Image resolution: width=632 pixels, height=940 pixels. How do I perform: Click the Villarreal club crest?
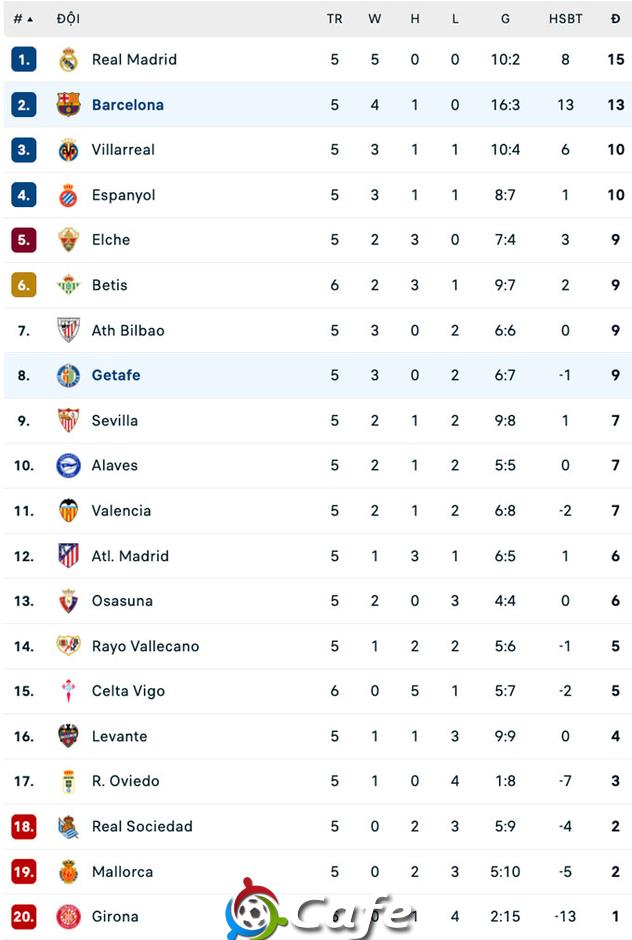click(68, 150)
